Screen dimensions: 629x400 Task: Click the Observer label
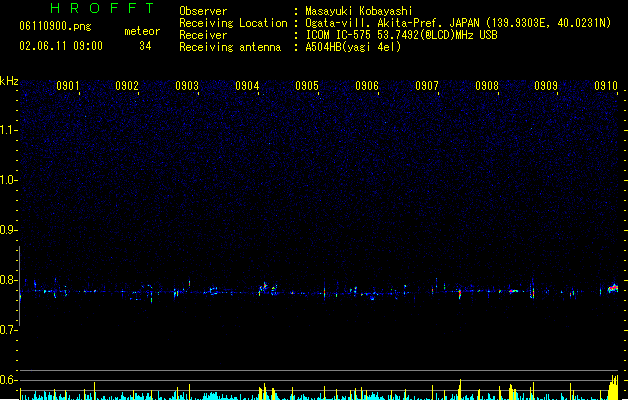203,11
